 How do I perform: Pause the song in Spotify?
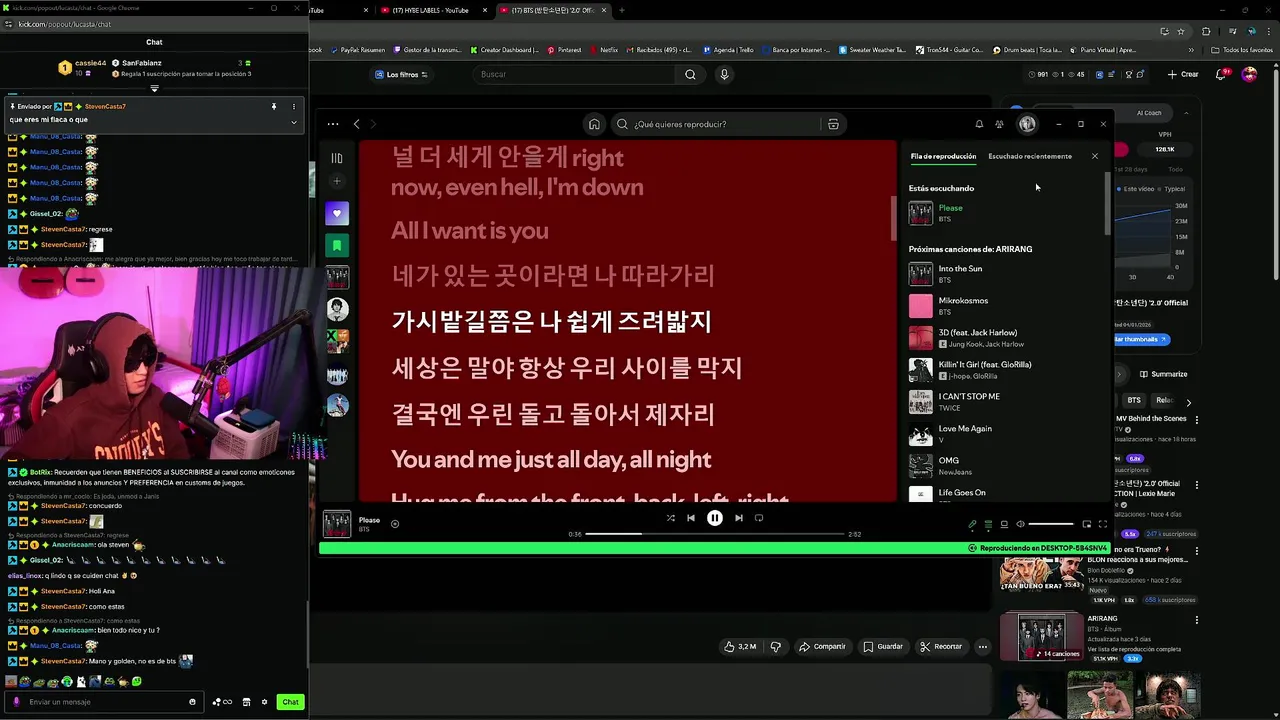click(x=715, y=518)
